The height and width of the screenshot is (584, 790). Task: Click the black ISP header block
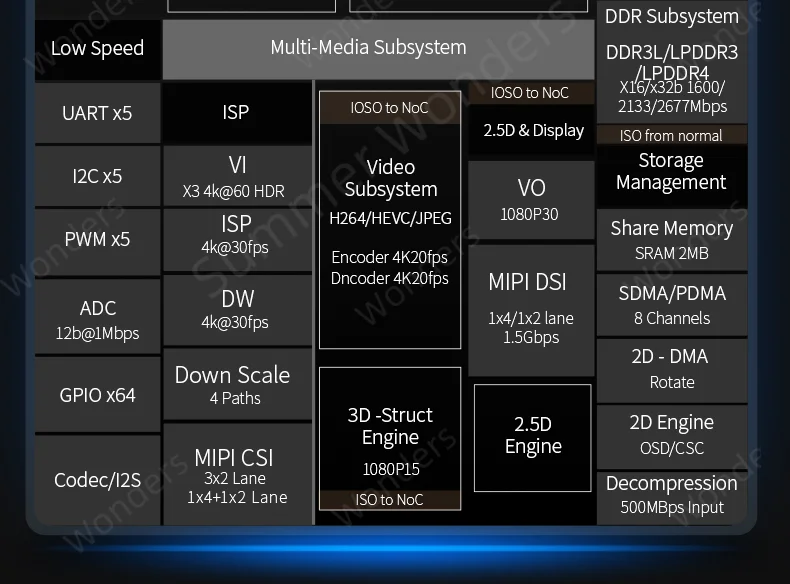pyautogui.click(x=237, y=112)
